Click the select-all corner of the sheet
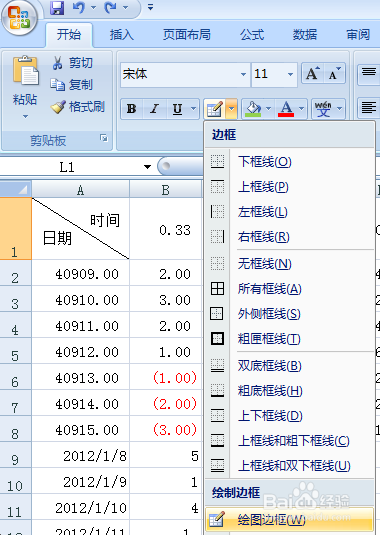Screen dimensions: 380x535 pos(16,189)
